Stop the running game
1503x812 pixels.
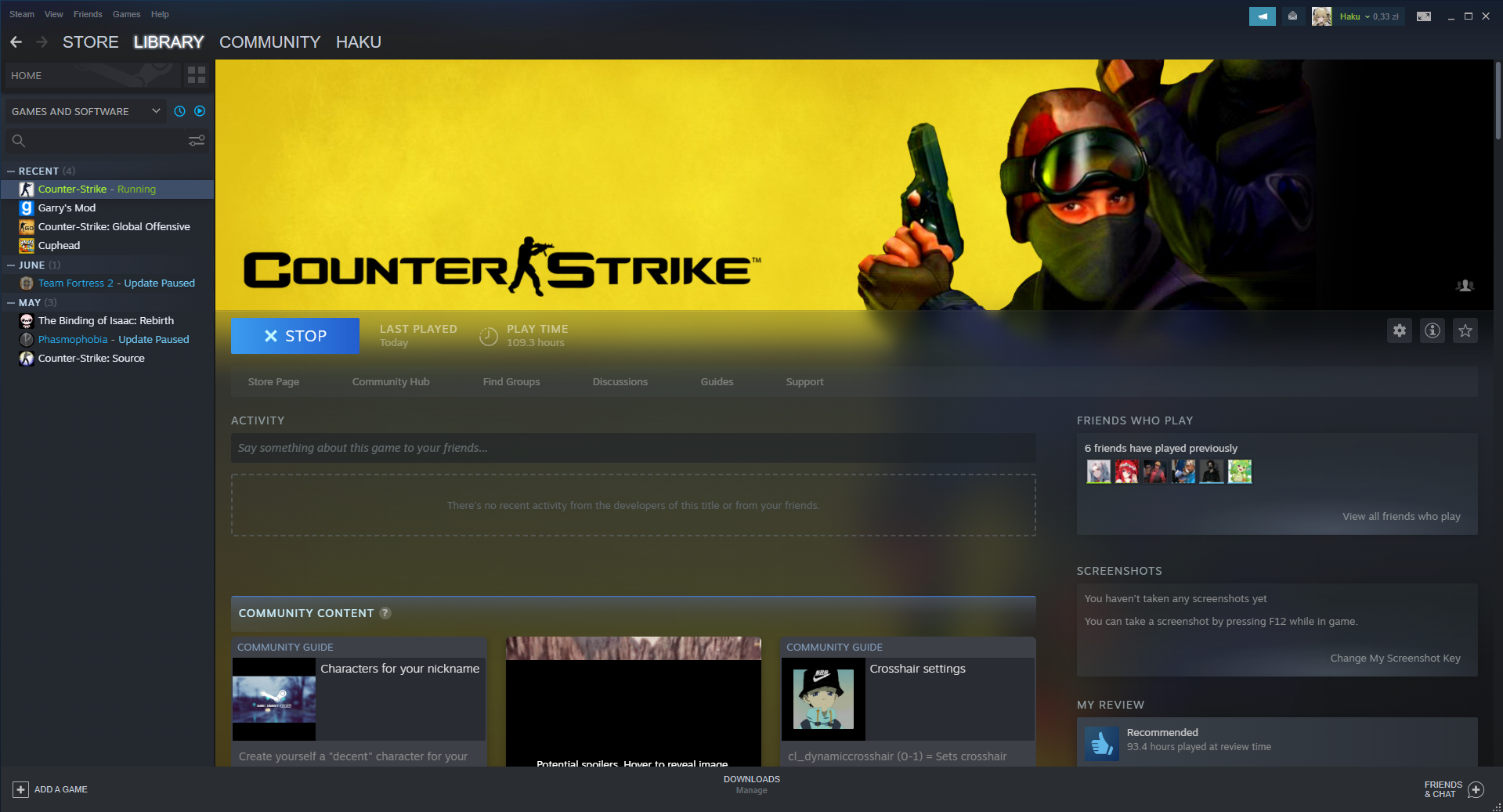[x=295, y=336]
